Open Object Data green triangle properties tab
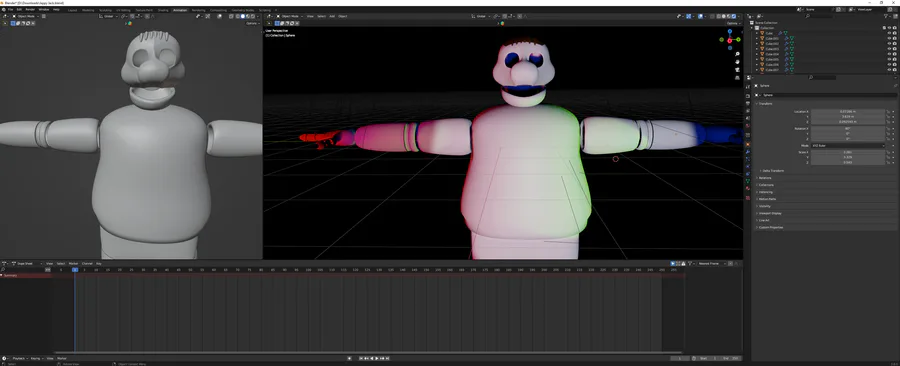900x366 pixels. click(748, 181)
